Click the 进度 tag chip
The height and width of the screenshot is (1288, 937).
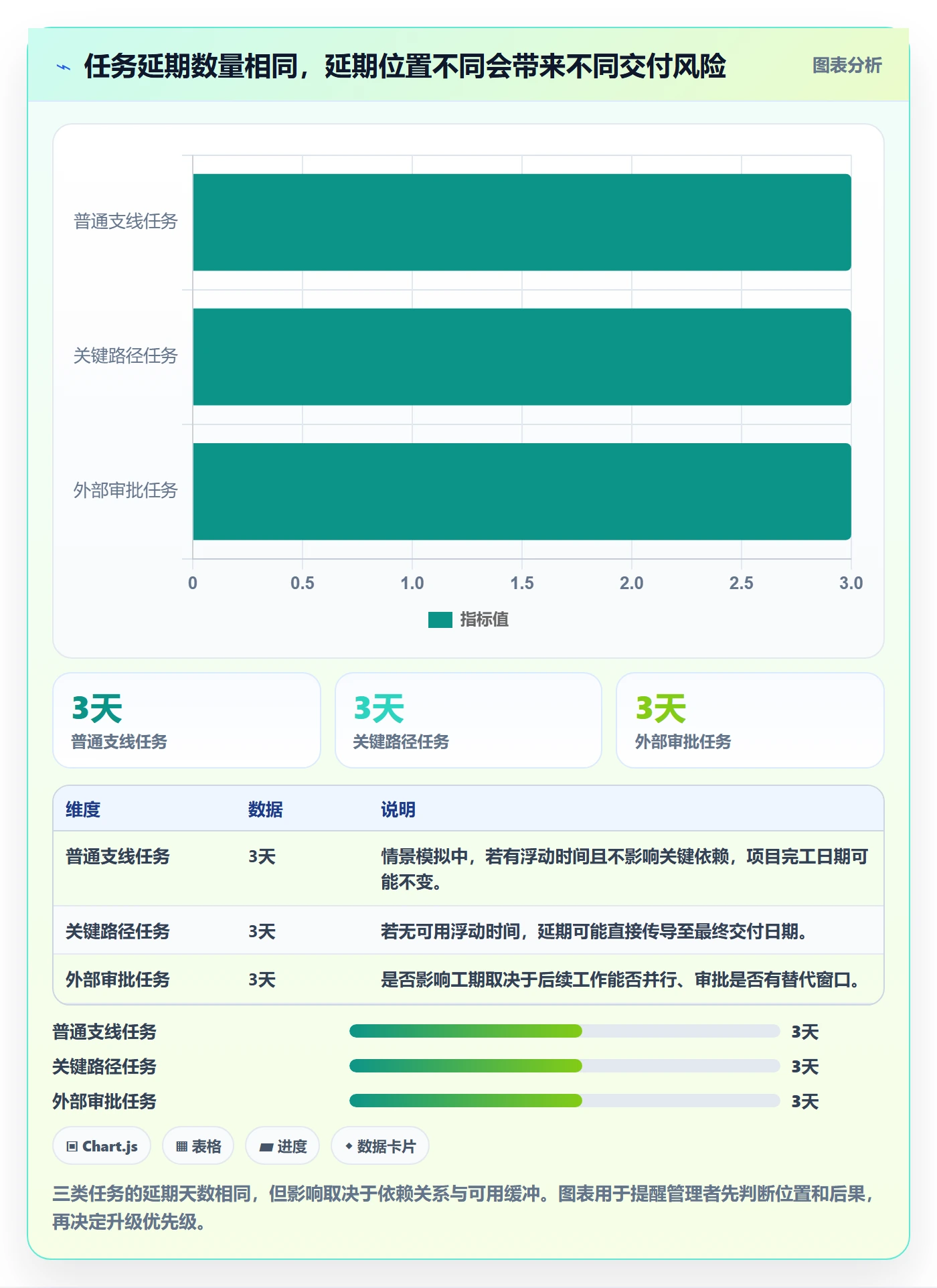point(282,1146)
